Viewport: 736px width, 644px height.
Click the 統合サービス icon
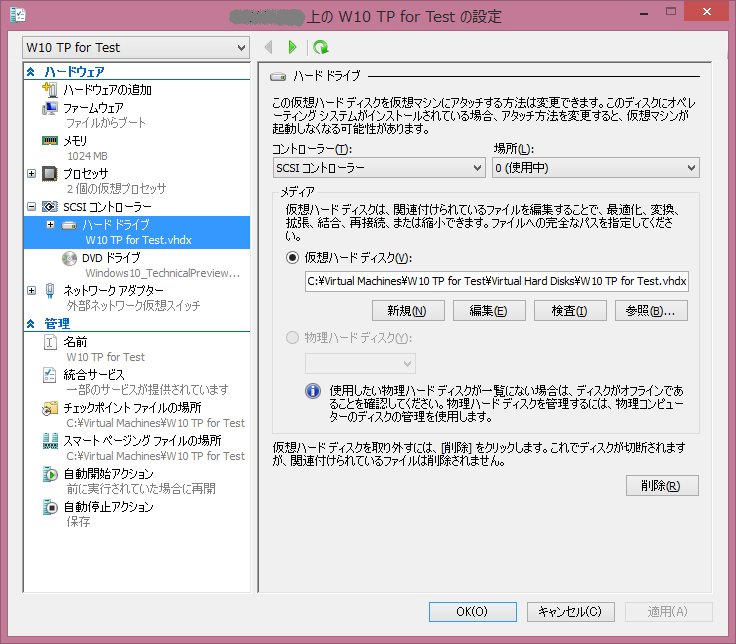pyautogui.click(x=50, y=375)
